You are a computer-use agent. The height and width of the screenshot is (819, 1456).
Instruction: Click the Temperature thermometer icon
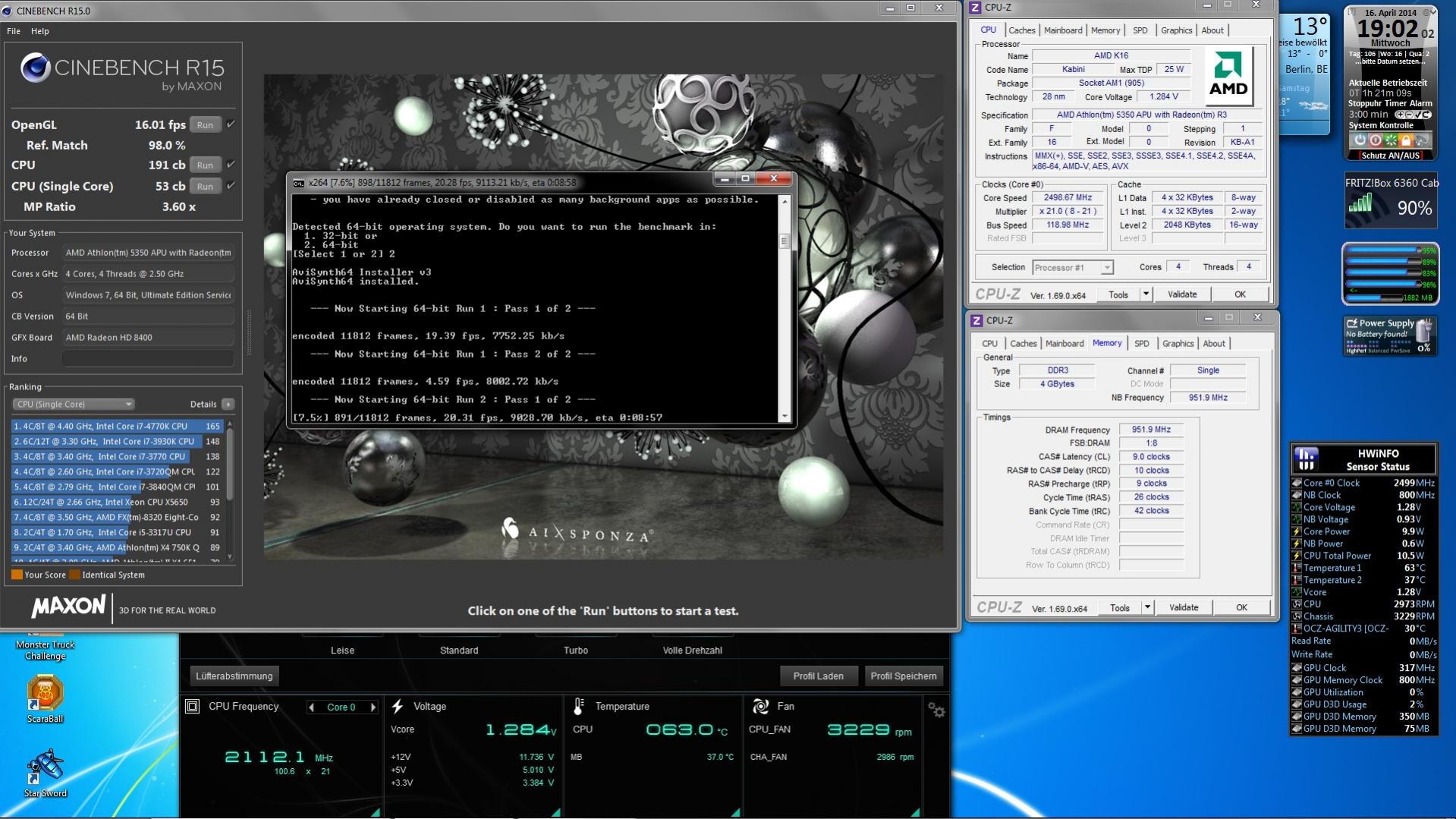point(578,707)
